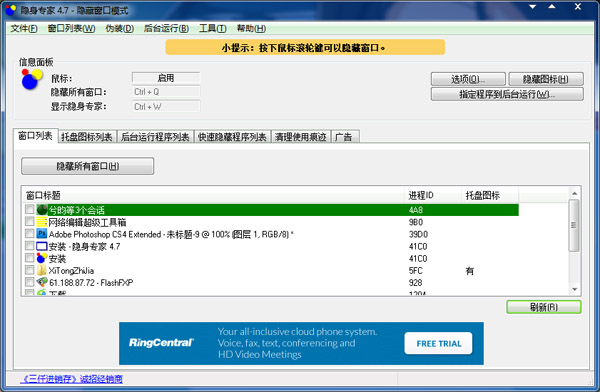Click FREE TRIAL in the RingCentral ad
Screen dimensions: 600x392
coord(439,343)
